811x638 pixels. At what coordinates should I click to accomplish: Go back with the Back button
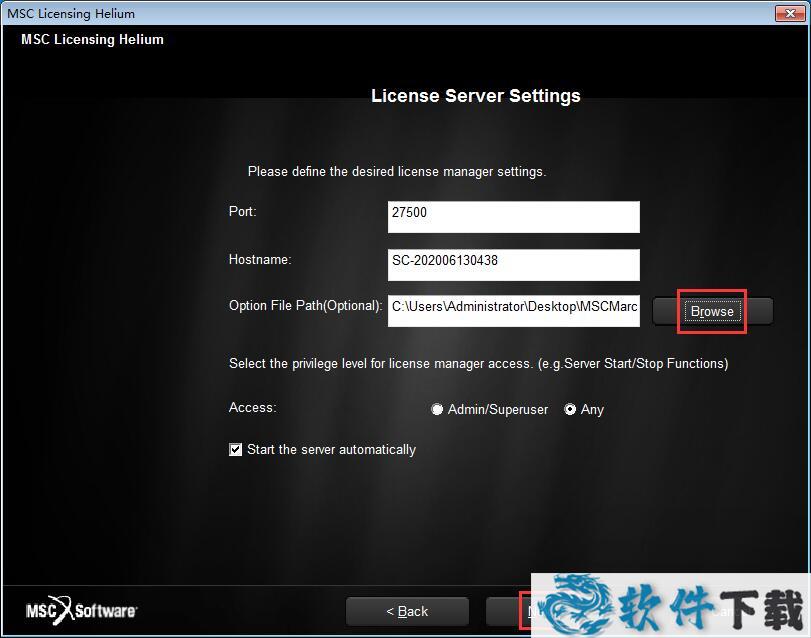click(407, 611)
